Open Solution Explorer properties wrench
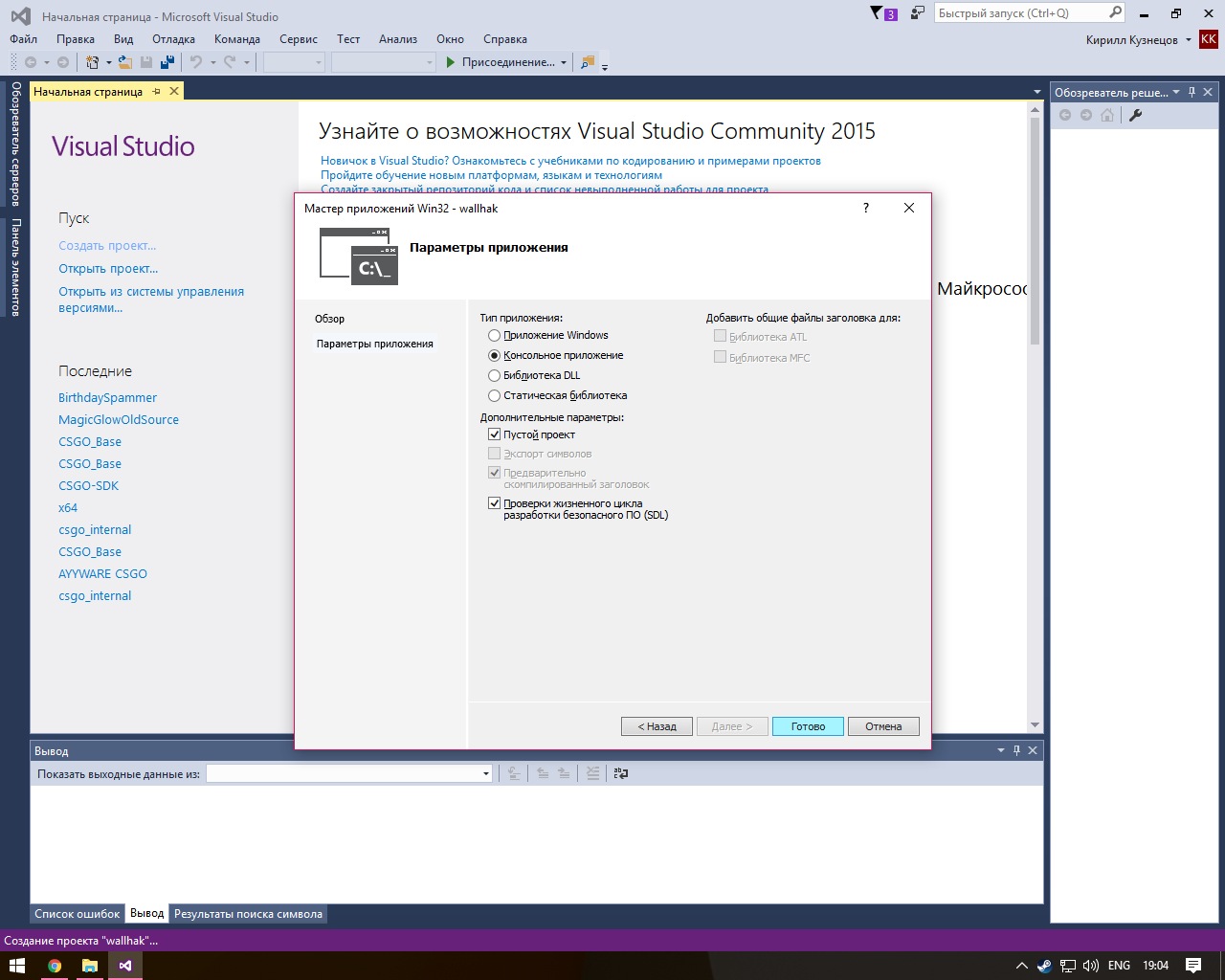This screenshot has height=980, width=1225. [1136, 115]
